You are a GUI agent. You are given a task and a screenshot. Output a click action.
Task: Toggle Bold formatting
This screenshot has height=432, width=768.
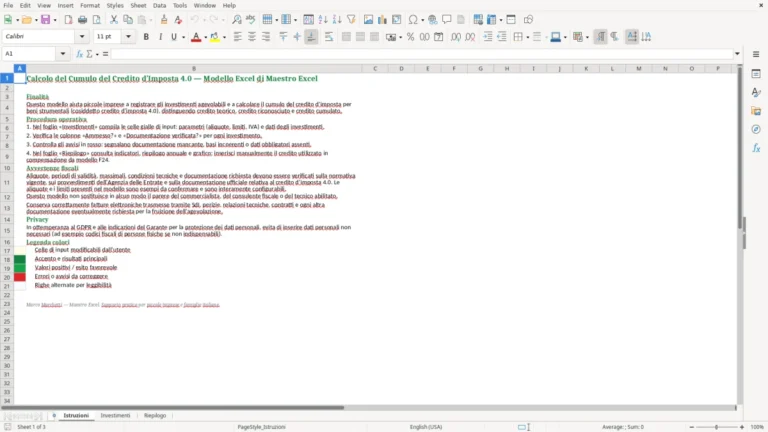pos(146,37)
